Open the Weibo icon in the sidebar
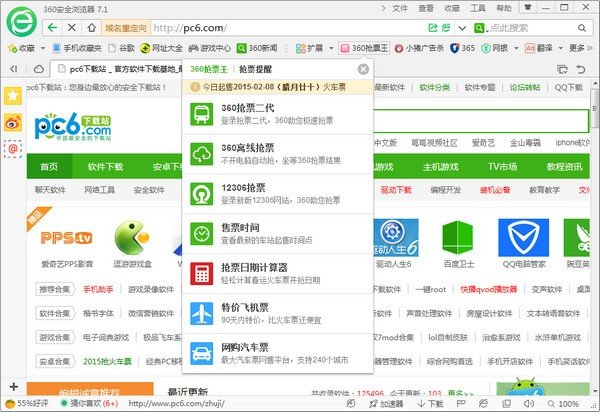The height and width of the screenshot is (412, 600). pyautogui.click(x=13, y=122)
